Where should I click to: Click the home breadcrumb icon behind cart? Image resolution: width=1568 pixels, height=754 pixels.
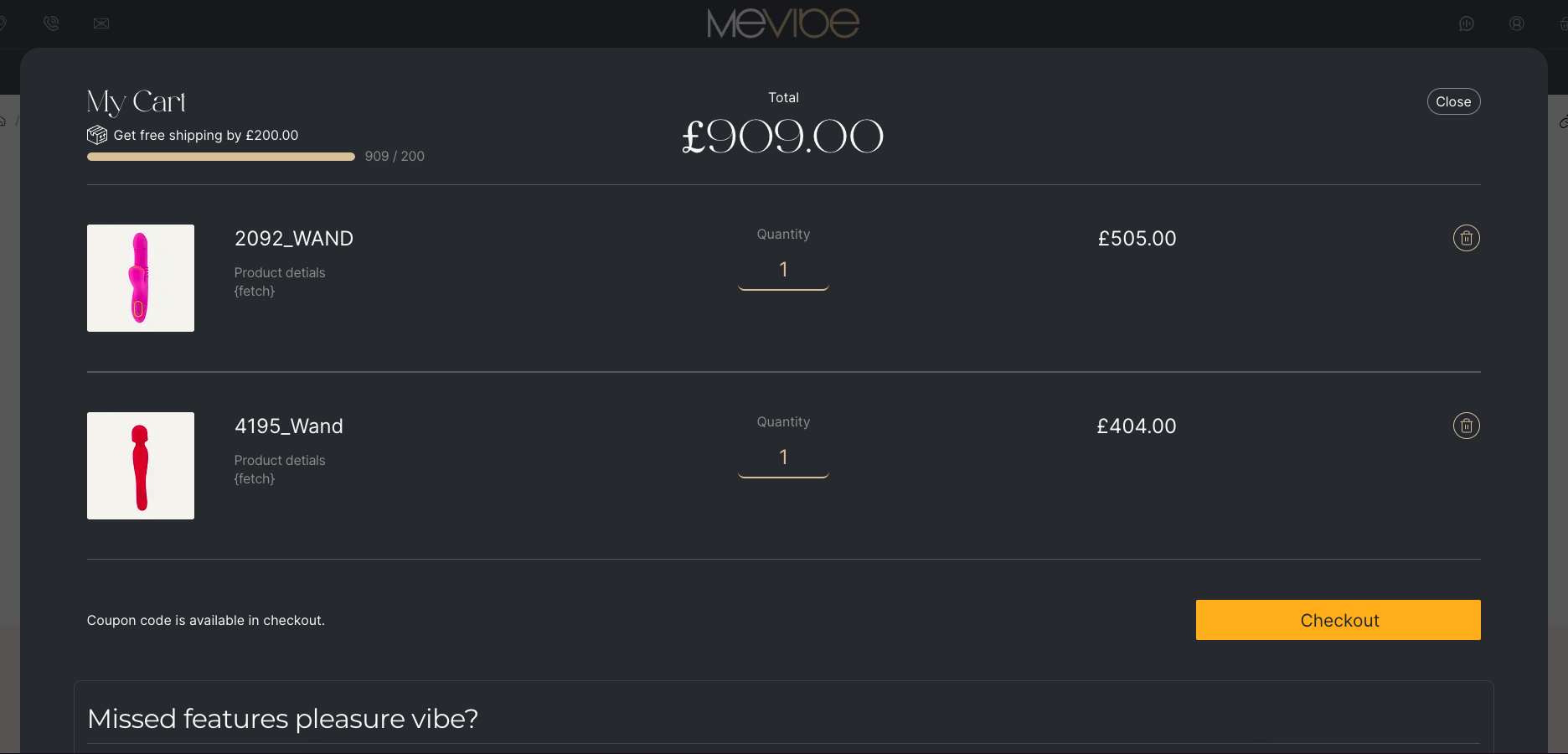point(3,121)
